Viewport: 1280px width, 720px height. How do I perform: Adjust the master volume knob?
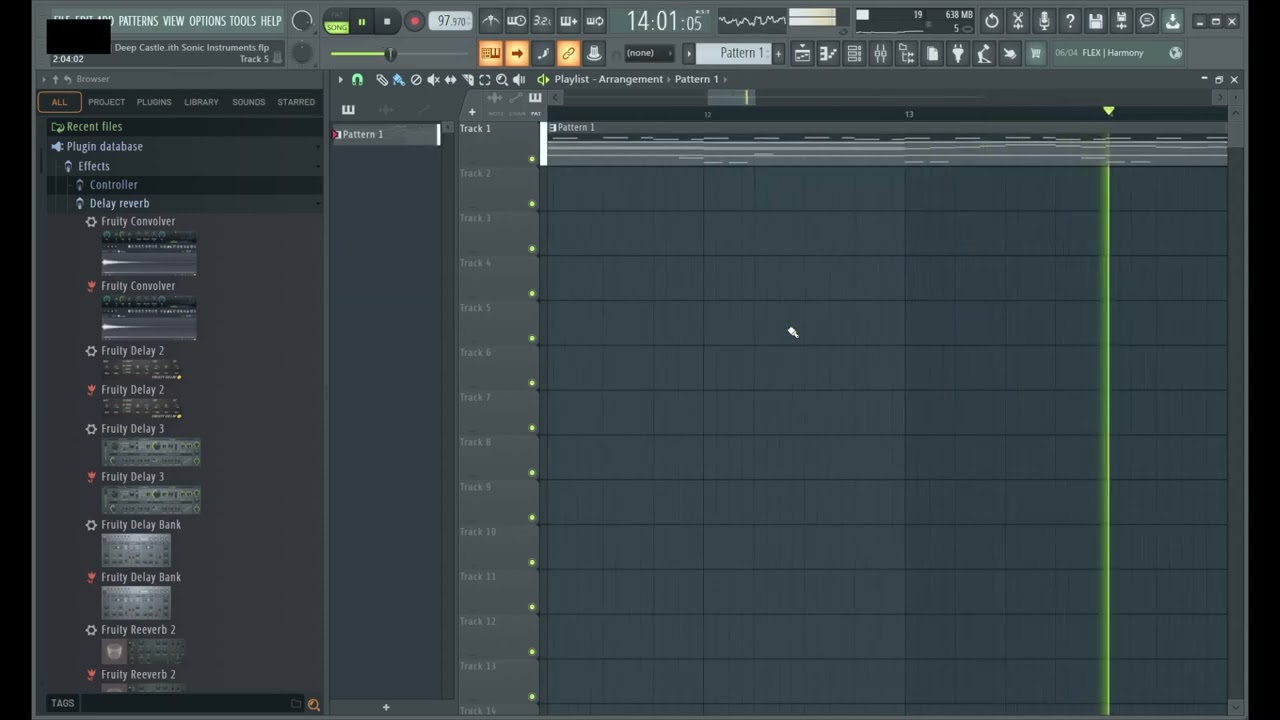pyautogui.click(x=302, y=21)
